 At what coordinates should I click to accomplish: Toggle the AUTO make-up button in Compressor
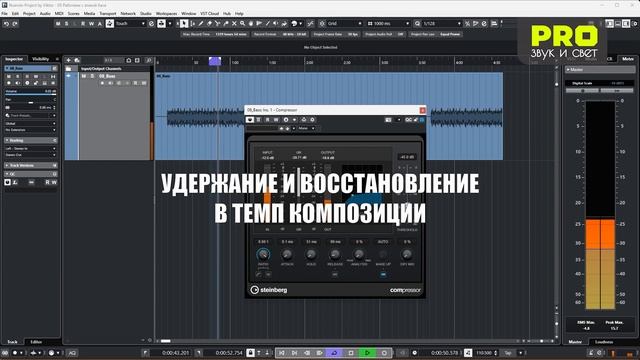coord(383,275)
